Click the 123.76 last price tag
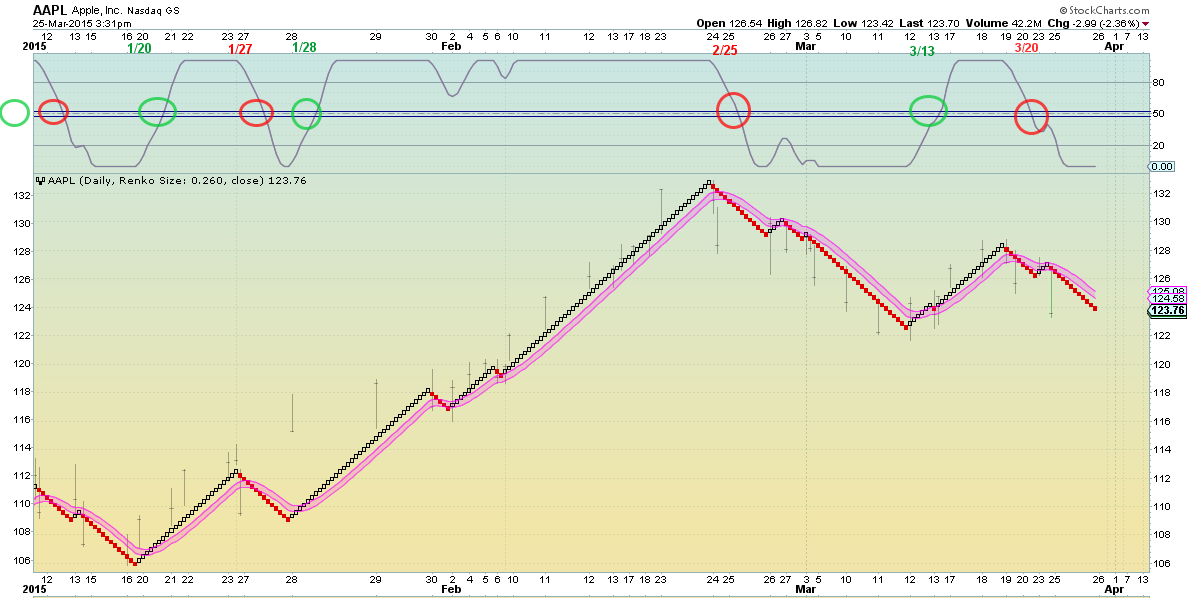1200x598 pixels. tap(1167, 310)
